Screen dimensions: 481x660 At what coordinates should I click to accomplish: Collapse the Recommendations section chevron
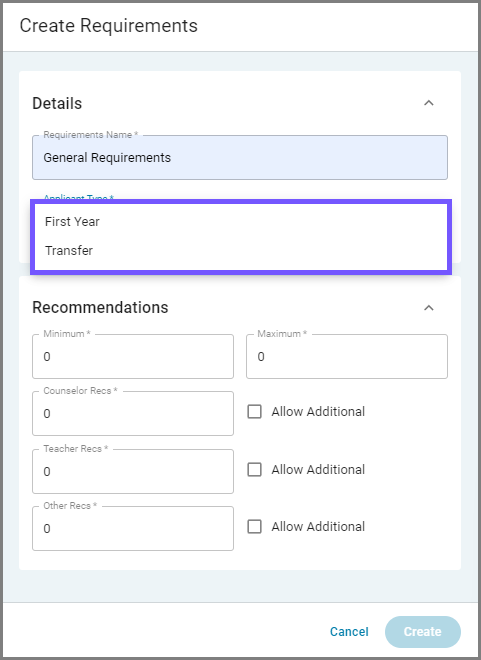(428, 308)
